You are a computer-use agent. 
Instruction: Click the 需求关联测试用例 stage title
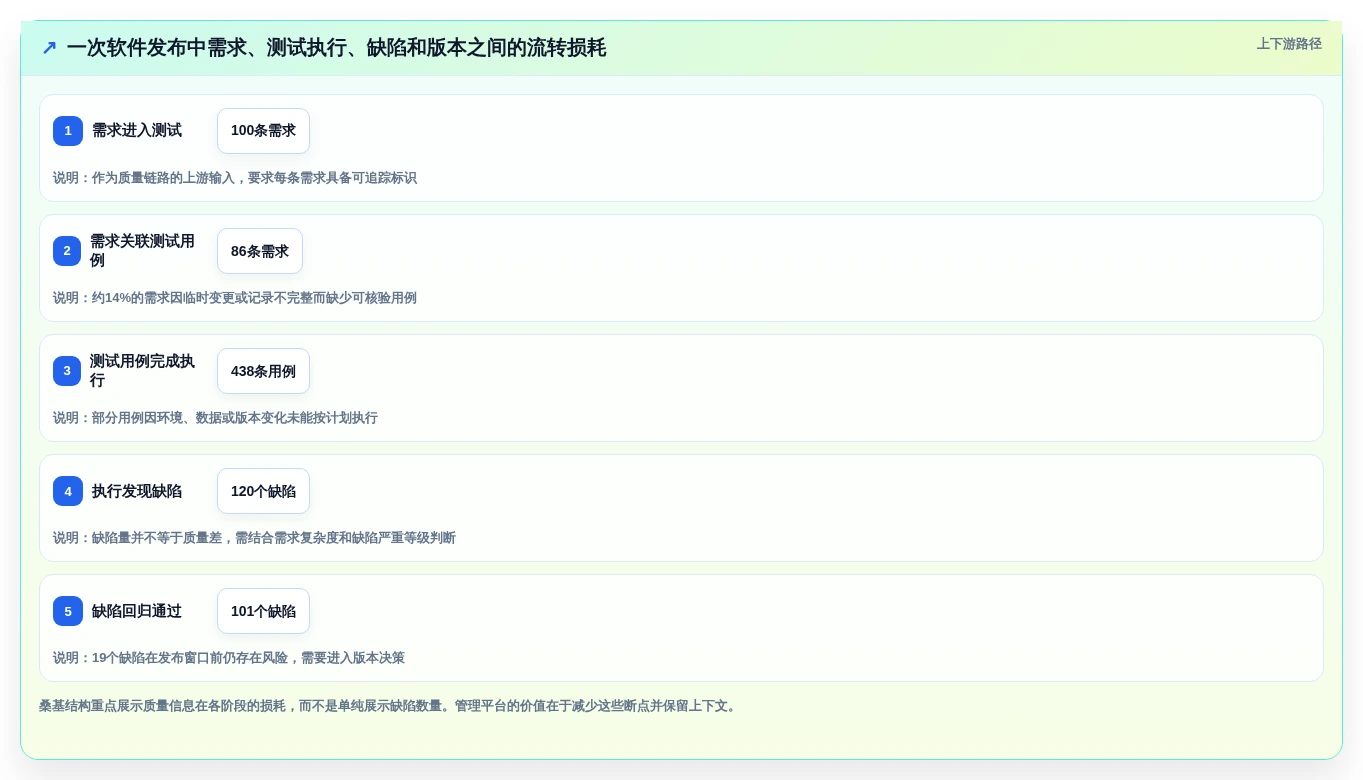click(143, 251)
